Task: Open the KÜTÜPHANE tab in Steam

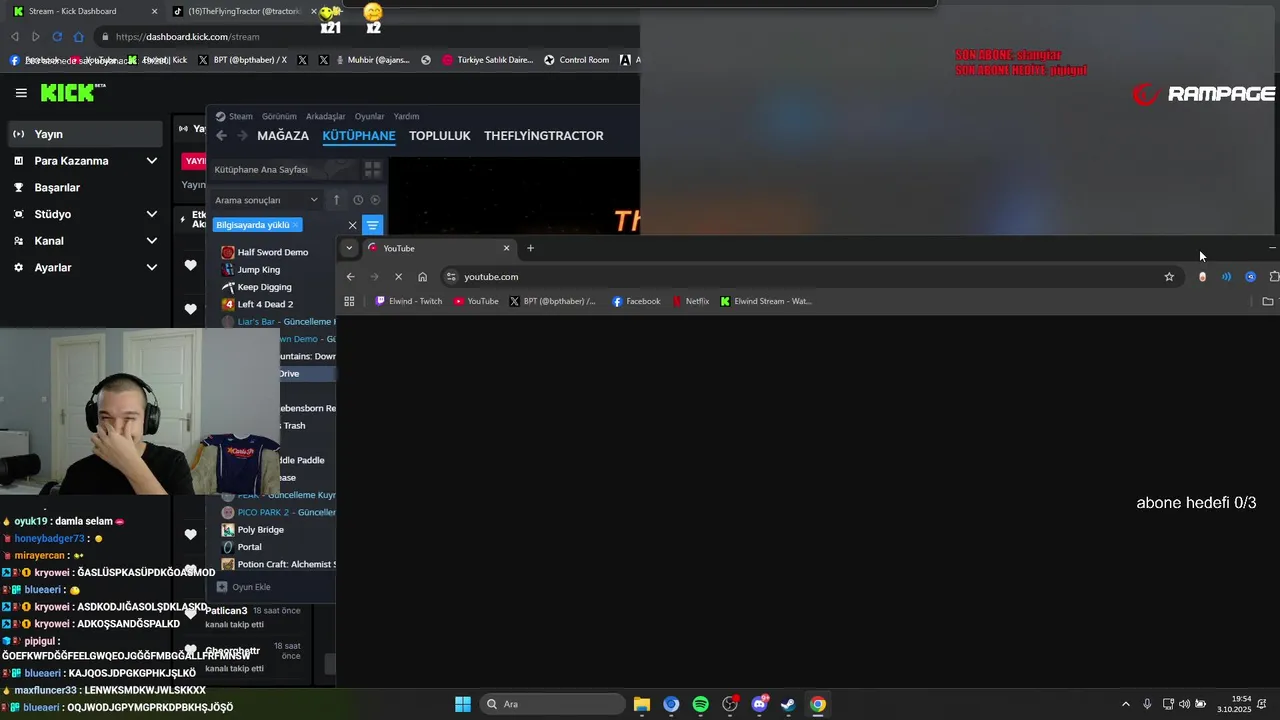Action: pos(359,136)
